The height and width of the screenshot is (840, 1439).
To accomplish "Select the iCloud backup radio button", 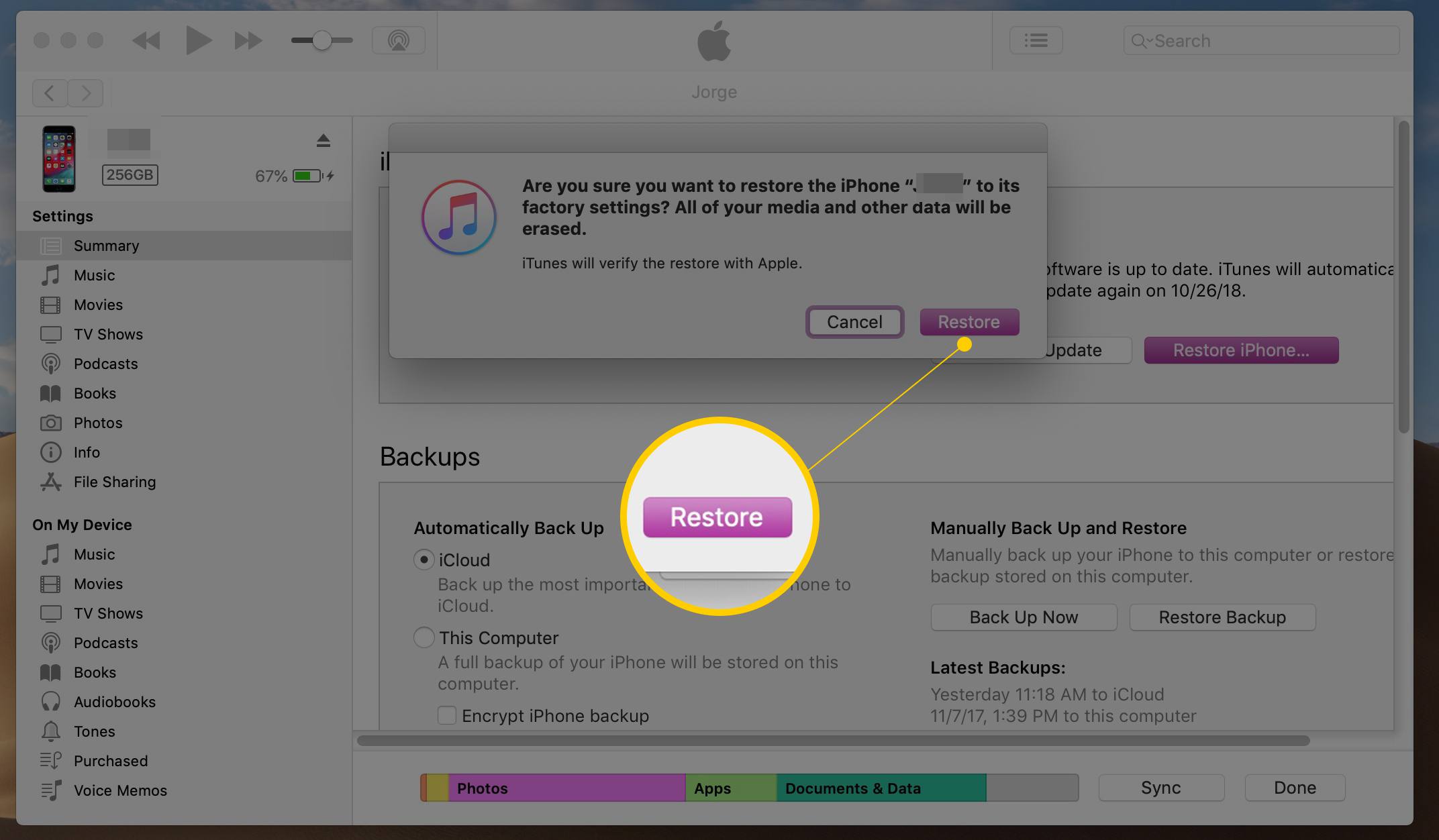I will click(424, 560).
